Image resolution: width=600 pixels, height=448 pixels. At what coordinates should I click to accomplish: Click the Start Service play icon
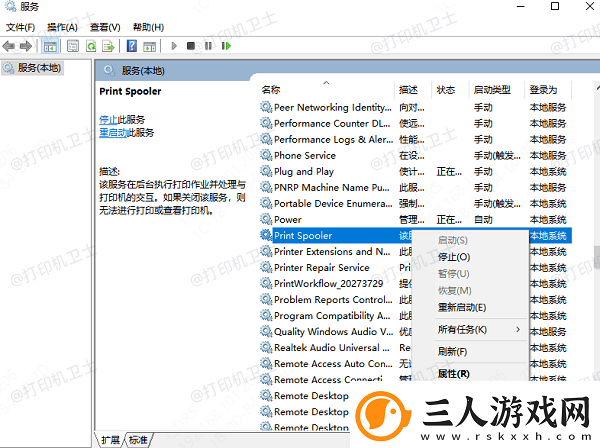click(x=174, y=46)
